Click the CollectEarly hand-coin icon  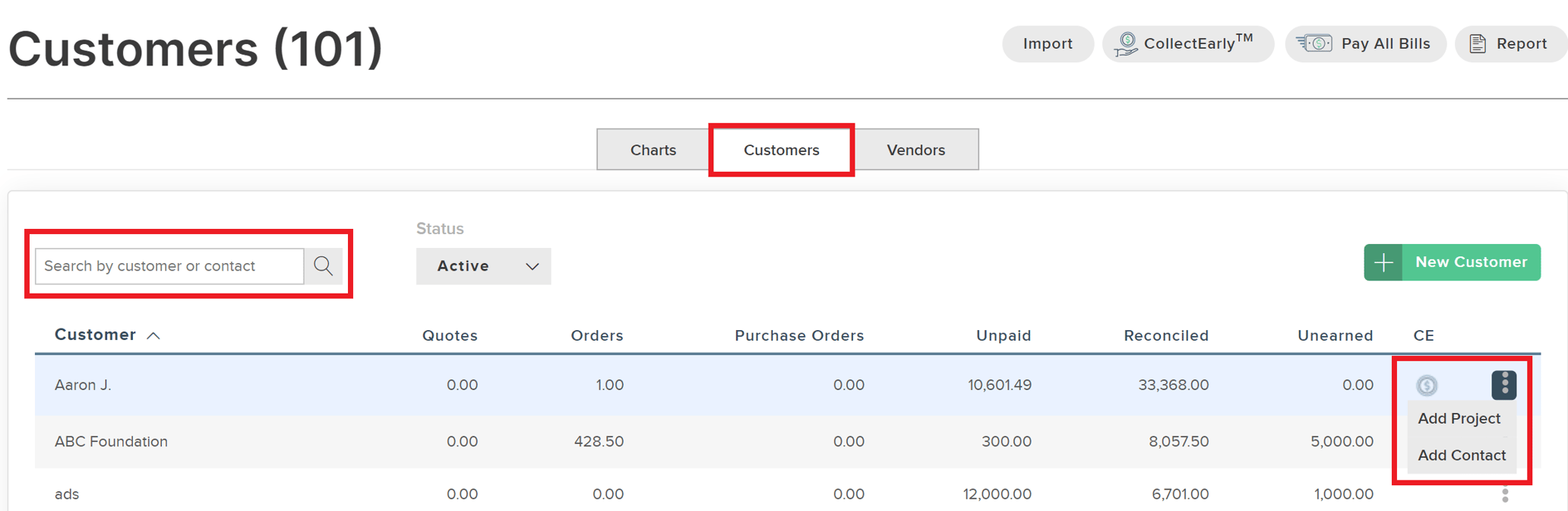coord(1126,44)
